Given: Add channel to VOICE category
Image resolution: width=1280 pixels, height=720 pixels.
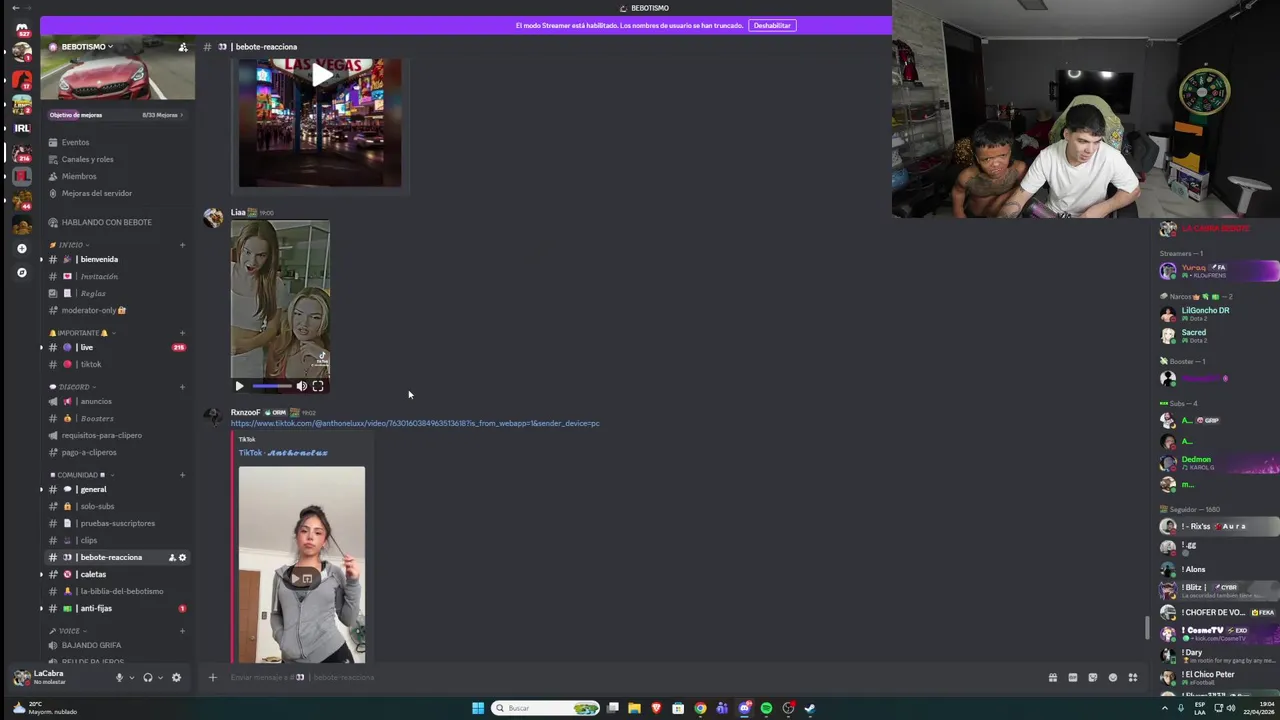Looking at the screenshot, I should 182,631.
